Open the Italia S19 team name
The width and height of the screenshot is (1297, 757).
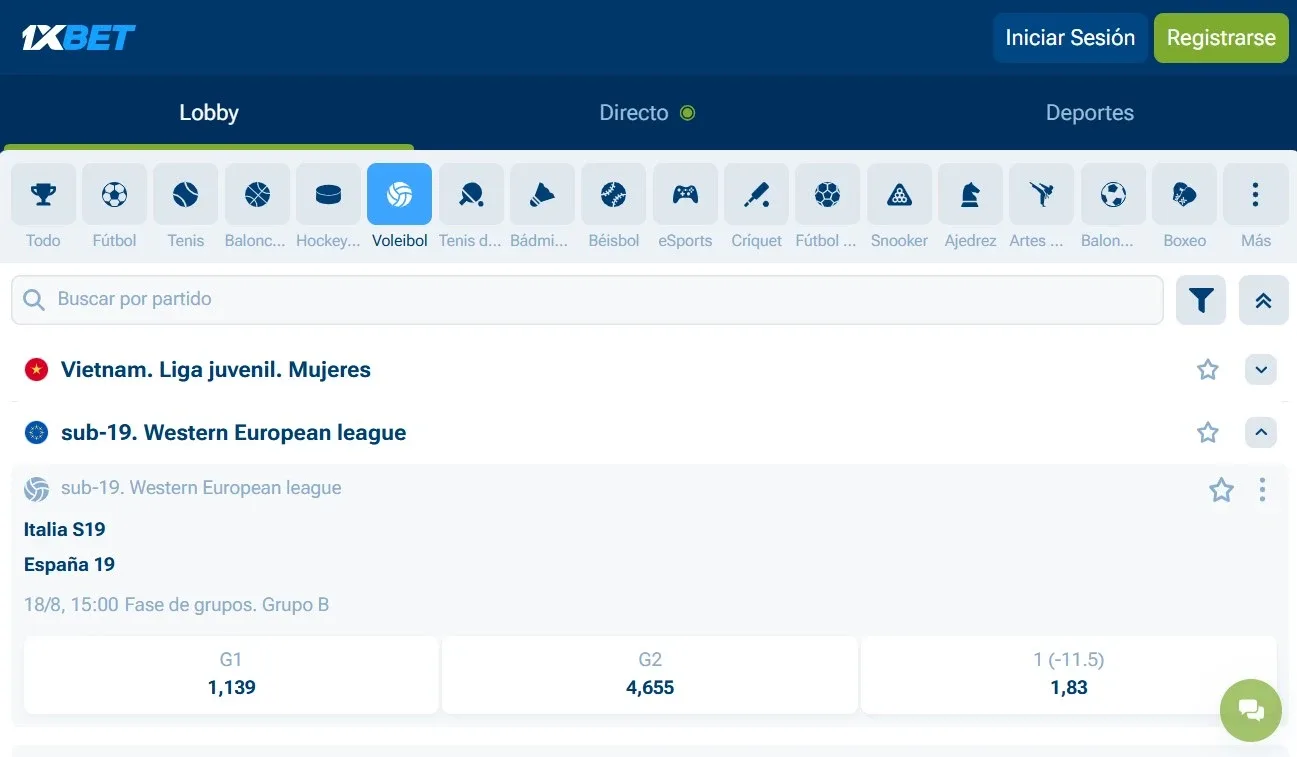[64, 530]
